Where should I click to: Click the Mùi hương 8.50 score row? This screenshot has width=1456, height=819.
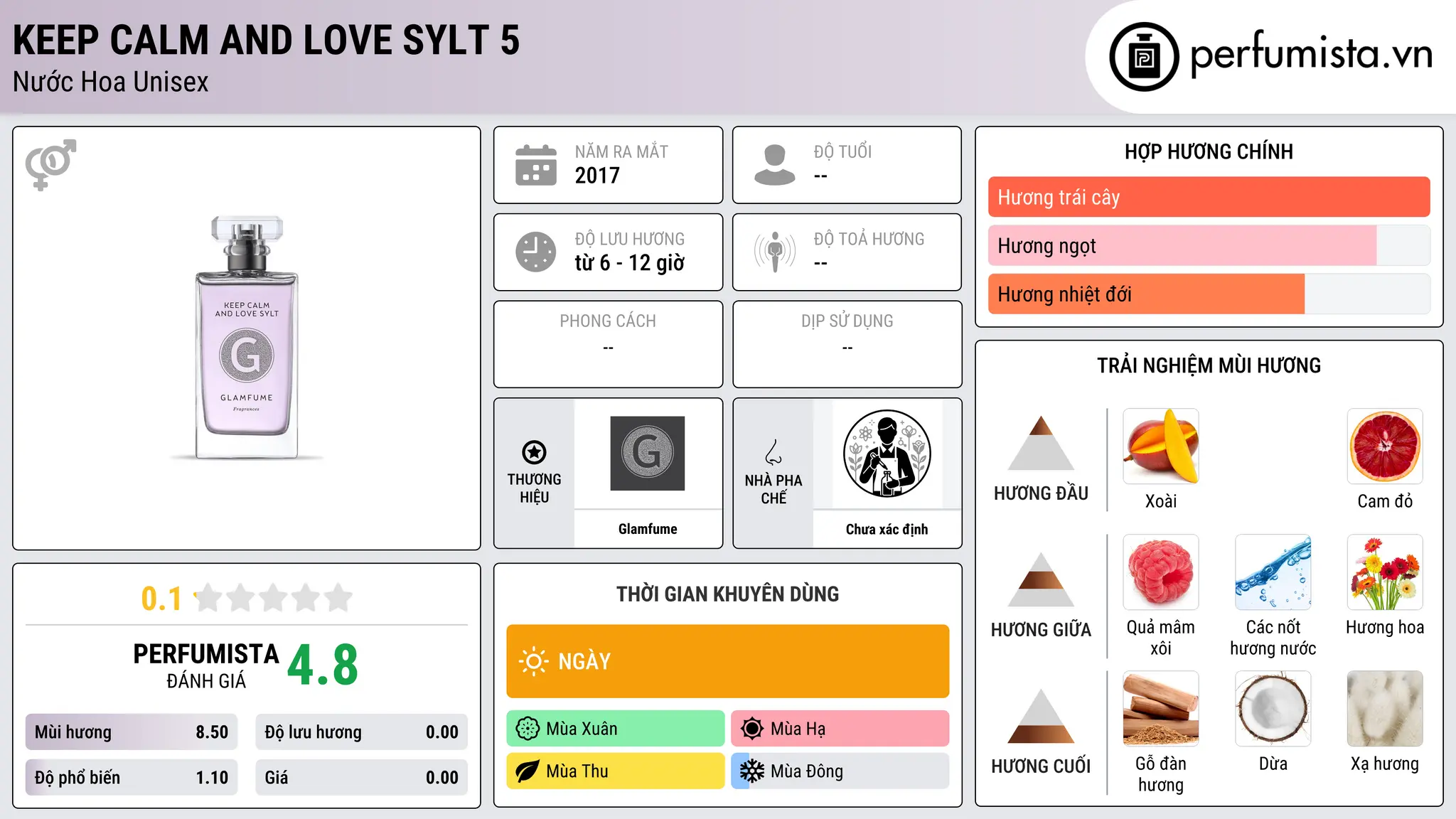coord(132,732)
